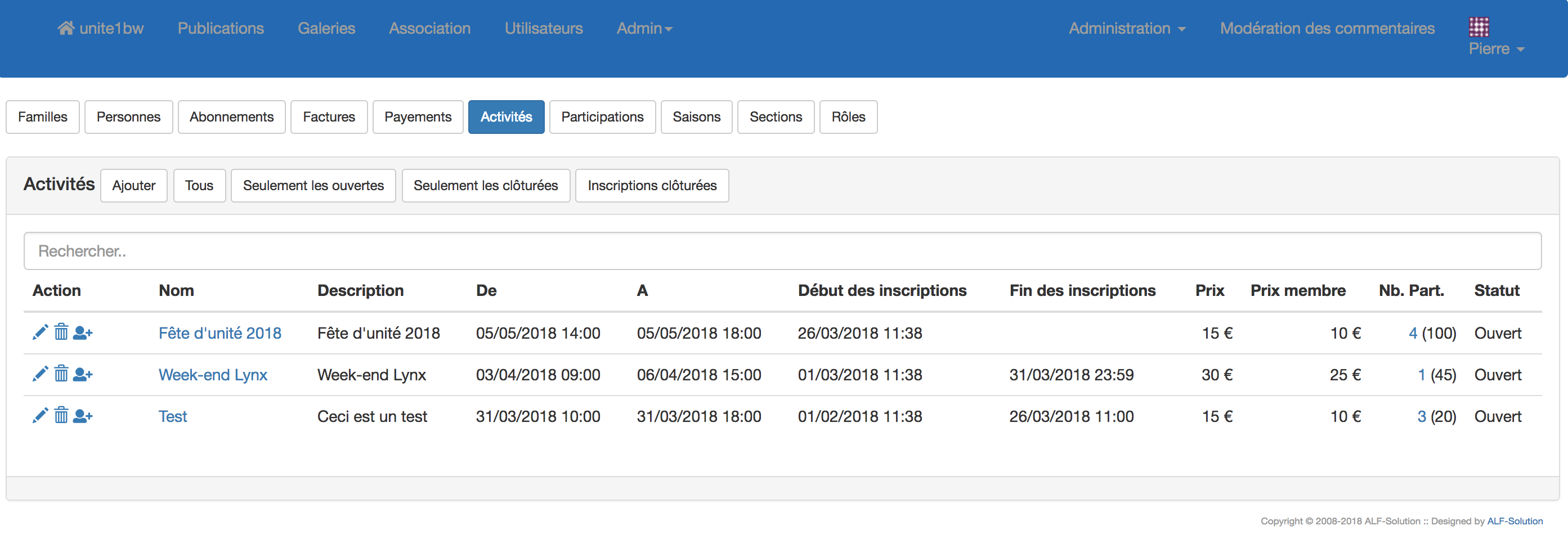The width and height of the screenshot is (1568, 548).
Task: Switch to the Factures tab
Action: 329,117
